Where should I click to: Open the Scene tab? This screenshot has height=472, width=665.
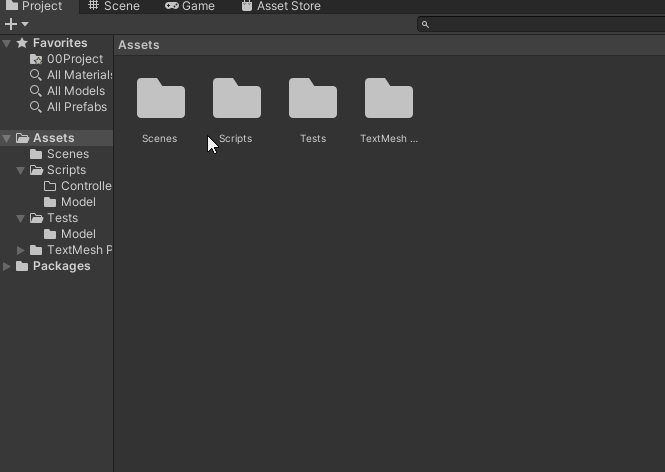point(114,6)
